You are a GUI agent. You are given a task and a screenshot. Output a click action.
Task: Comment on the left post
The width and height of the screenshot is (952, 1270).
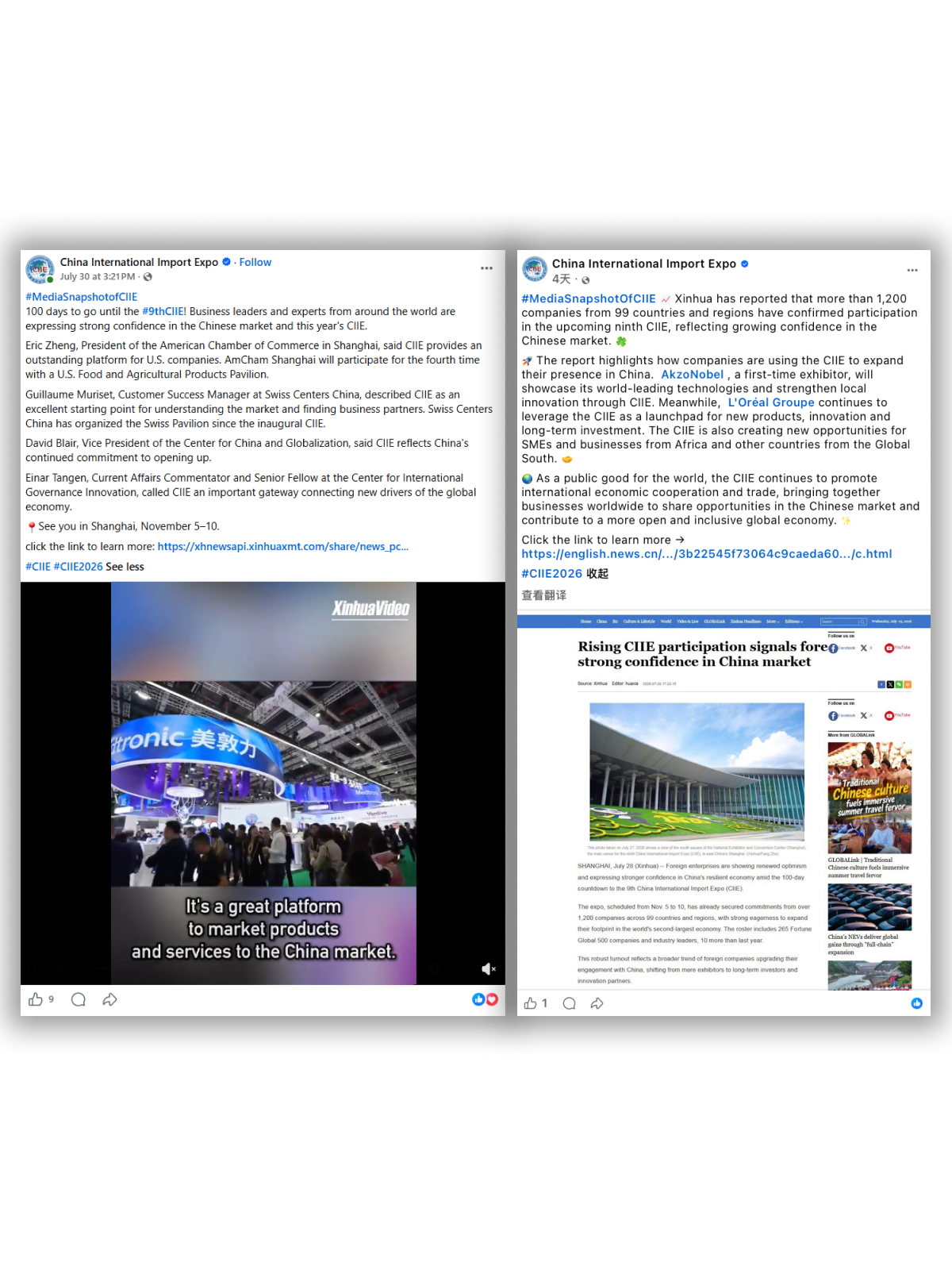click(78, 999)
